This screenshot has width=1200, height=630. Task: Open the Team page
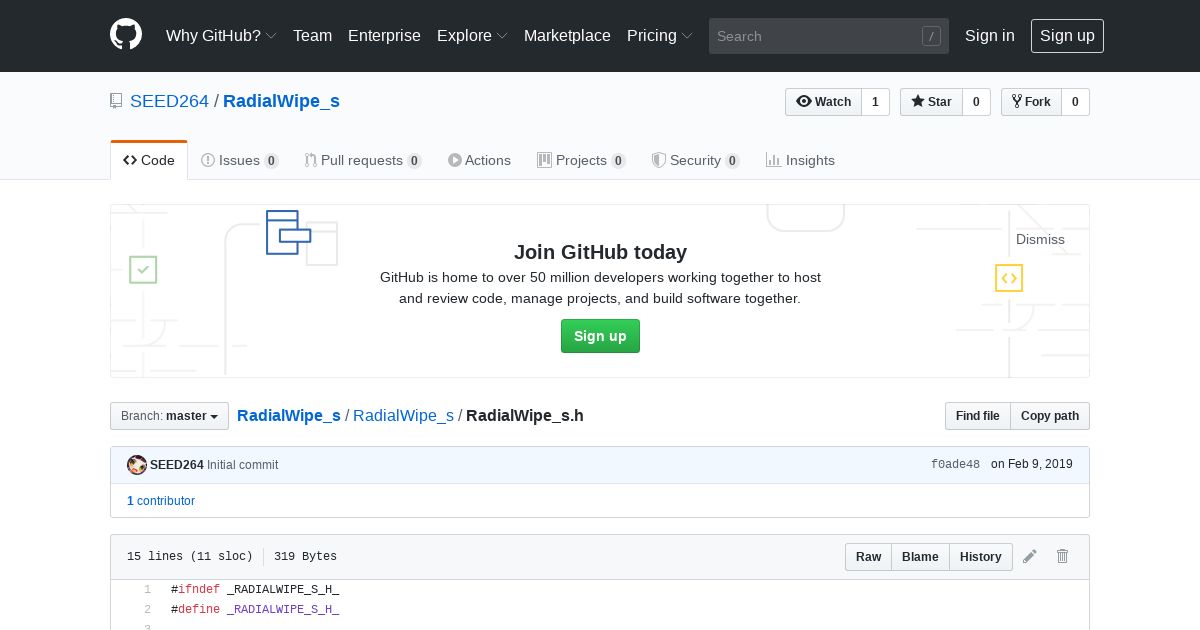(312, 35)
